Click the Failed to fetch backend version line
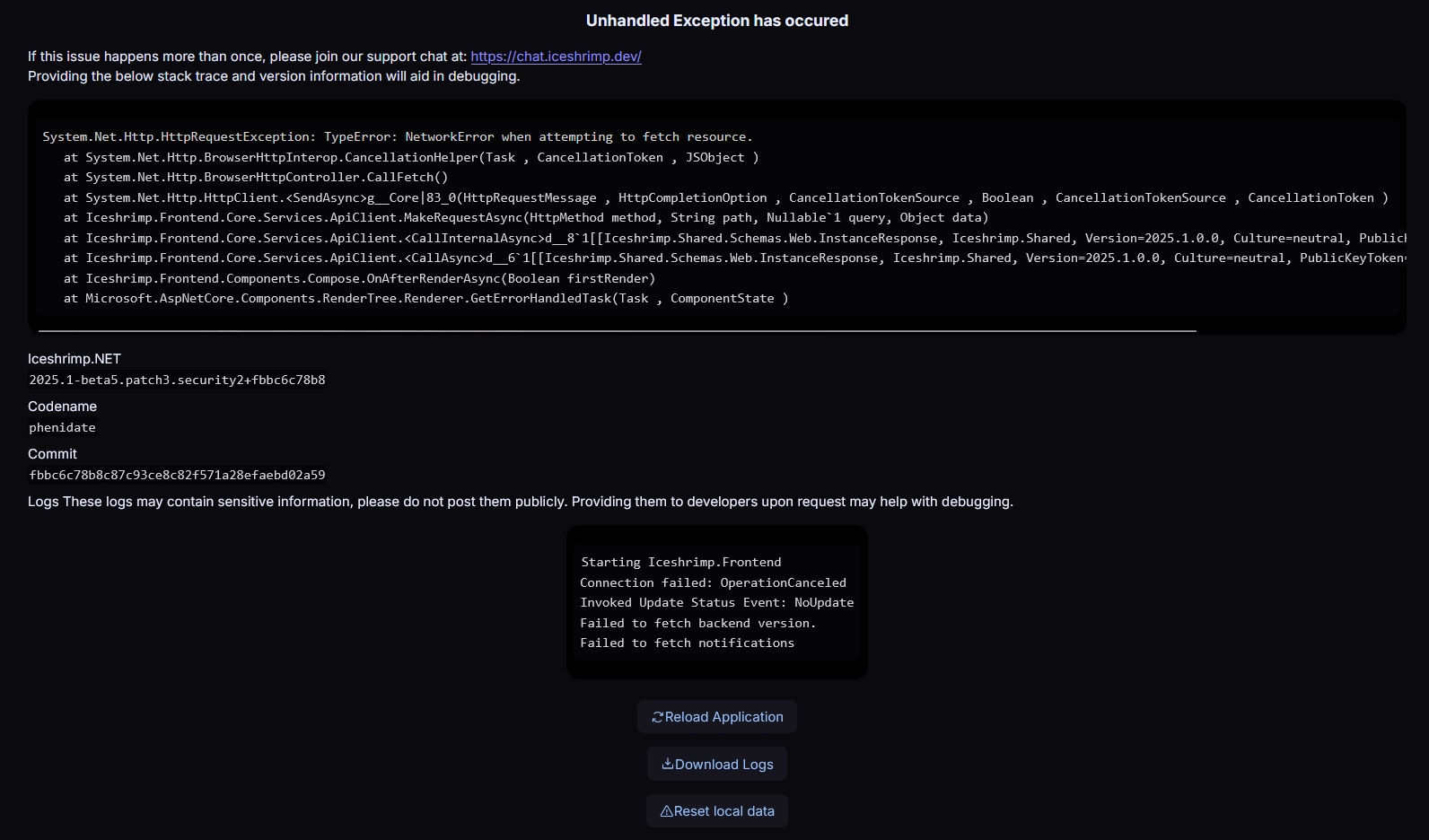This screenshot has width=1429, height=840. (697, 623)
